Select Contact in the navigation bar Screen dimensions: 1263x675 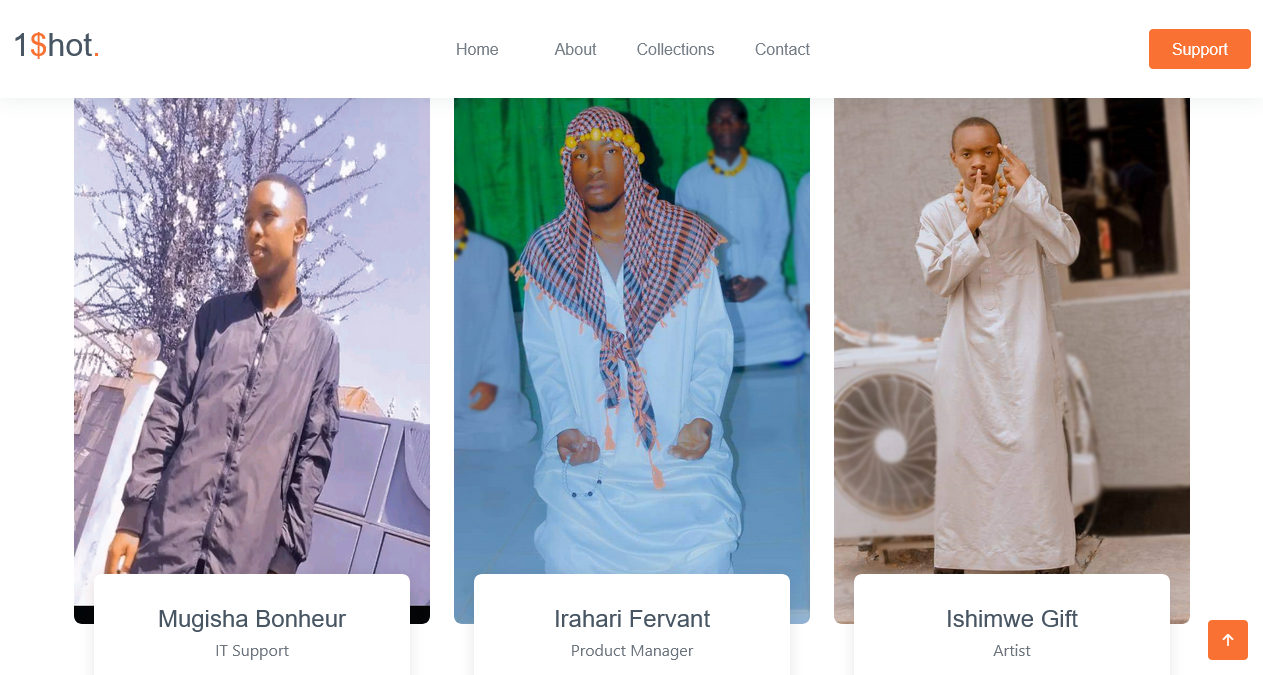pyautogui.click(x=782, y=49)
